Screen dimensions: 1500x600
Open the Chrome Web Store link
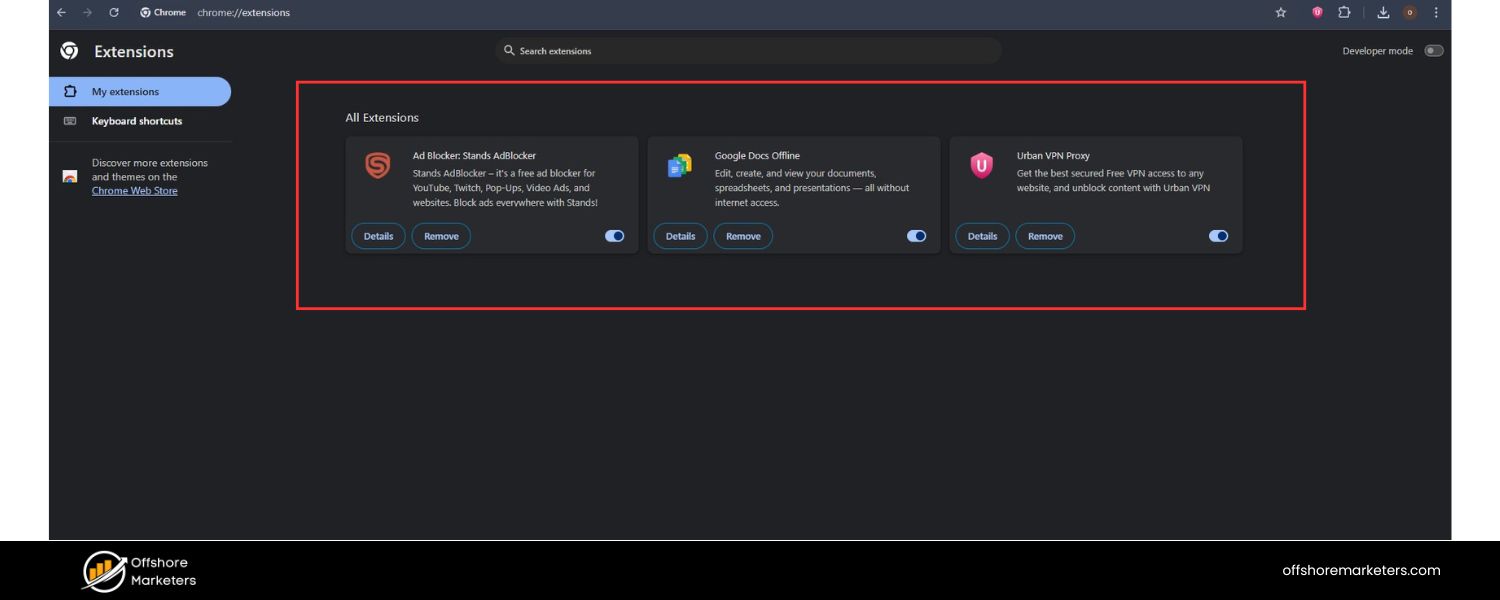[134, 190]
